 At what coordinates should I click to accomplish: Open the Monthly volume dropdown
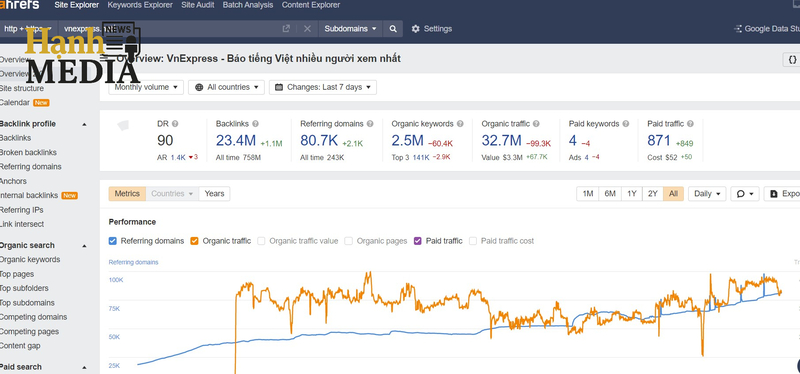146,87
